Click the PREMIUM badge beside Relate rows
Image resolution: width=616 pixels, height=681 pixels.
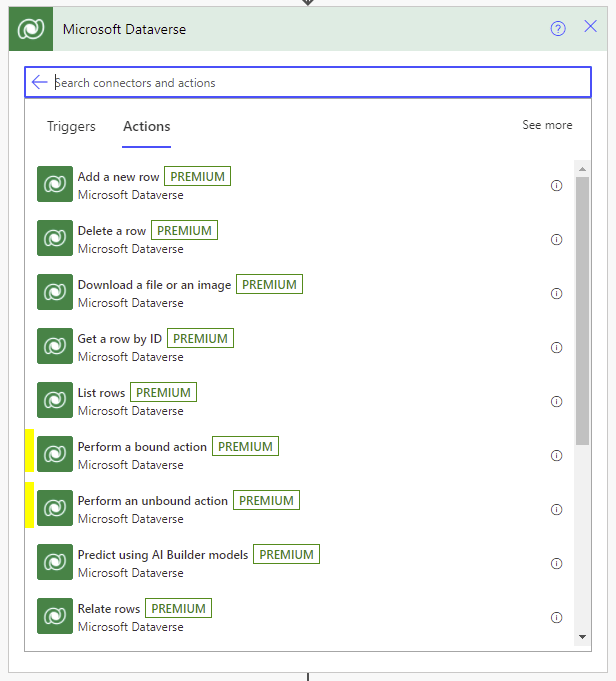tap(179, 608)
